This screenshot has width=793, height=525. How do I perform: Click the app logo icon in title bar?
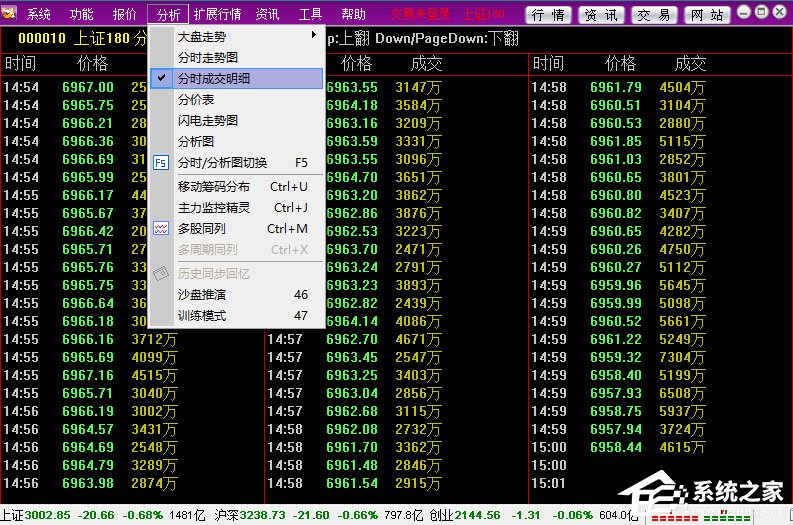pyautogui.click(x=9, y=12)
